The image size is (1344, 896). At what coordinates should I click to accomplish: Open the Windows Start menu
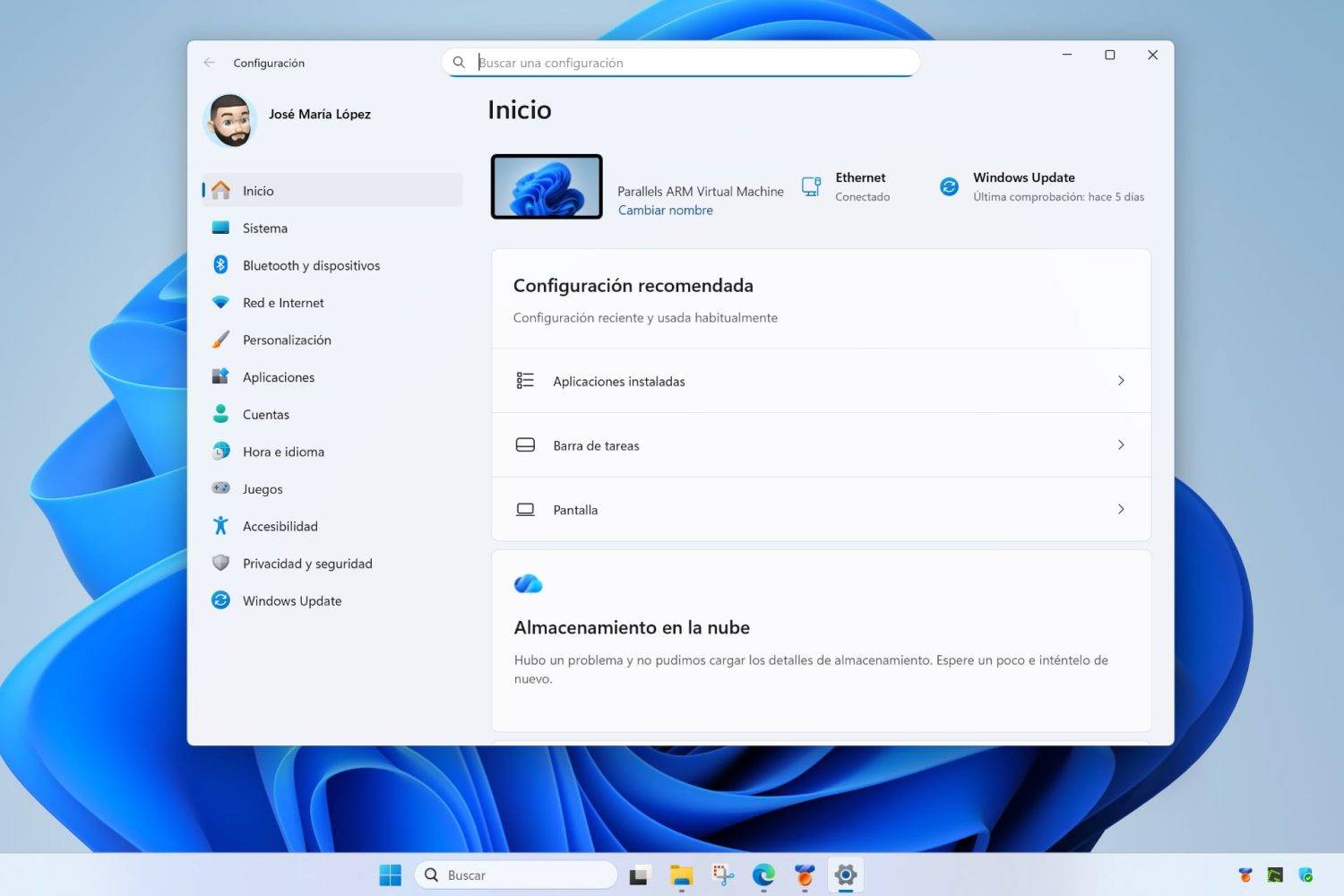(x=391, y=875)
